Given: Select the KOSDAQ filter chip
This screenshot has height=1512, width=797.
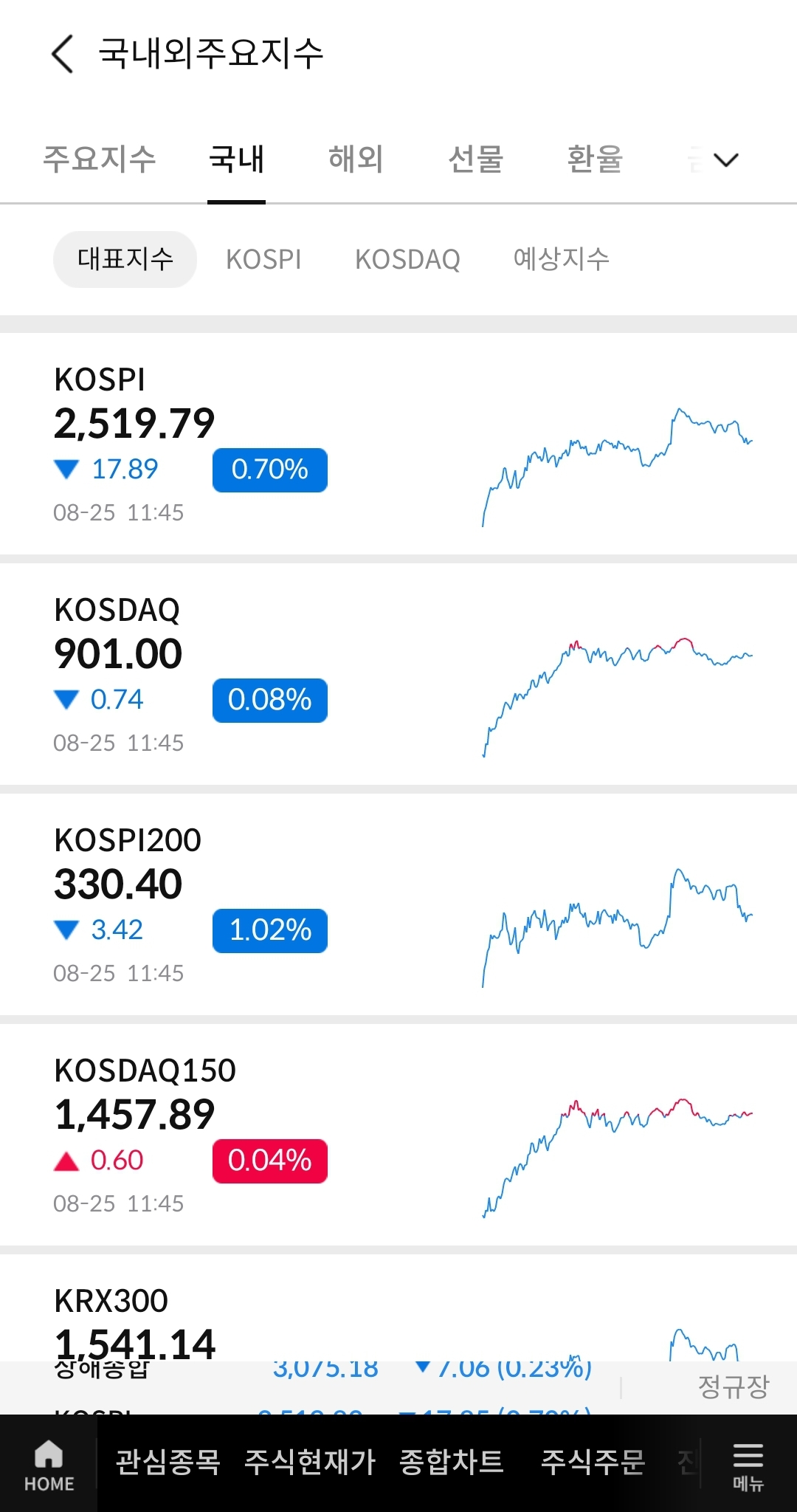Looking at the screenshot, I should point(407,259).
